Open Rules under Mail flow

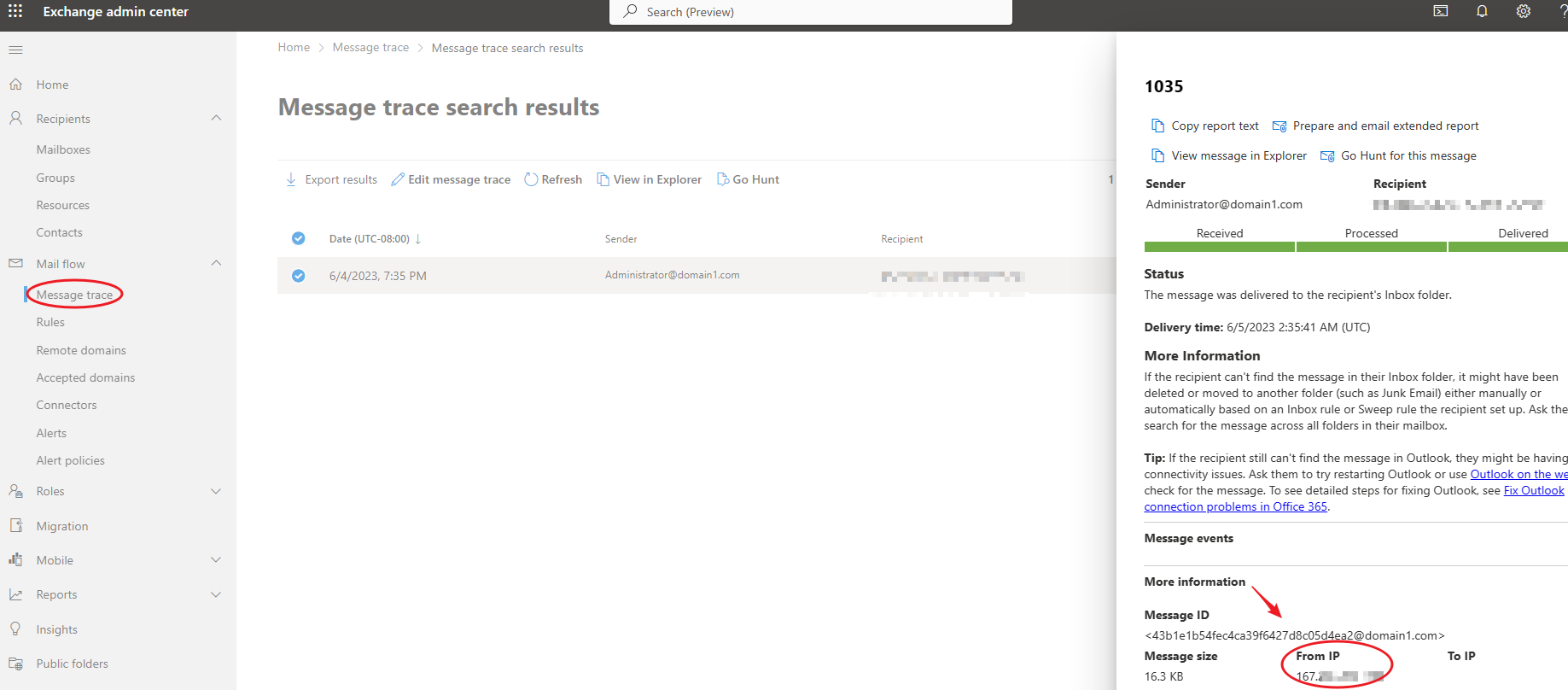(x=50, y=322)
